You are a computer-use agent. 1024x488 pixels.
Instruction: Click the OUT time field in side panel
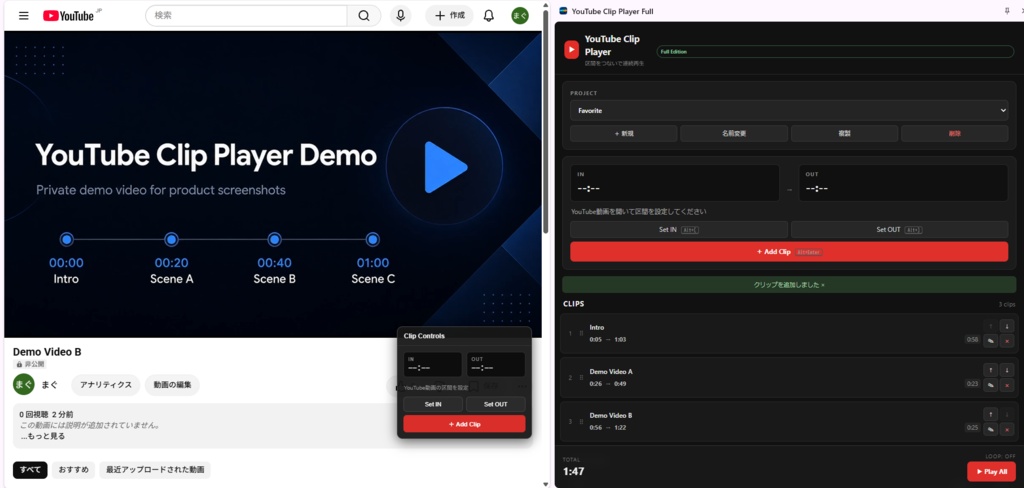[903, 183]
